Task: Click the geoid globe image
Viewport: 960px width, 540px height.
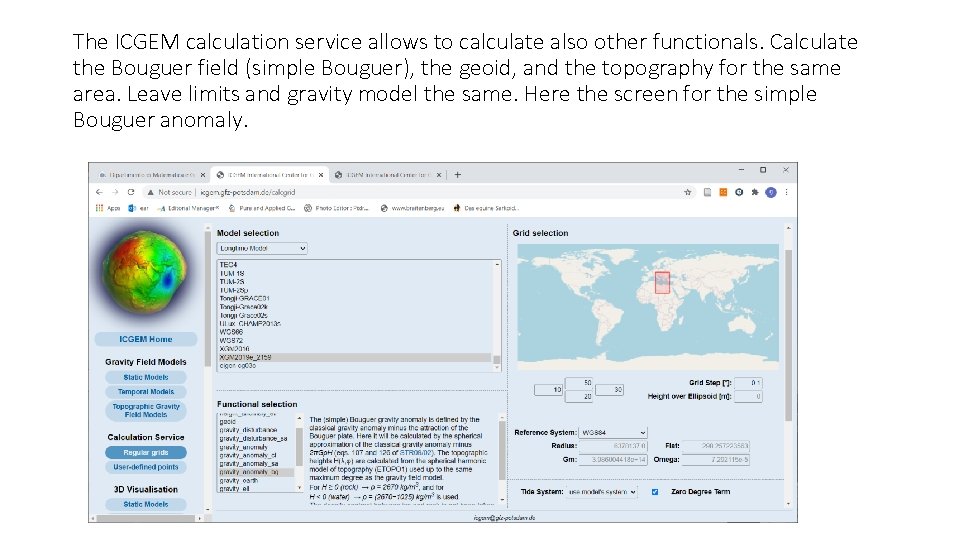Action: click(145, 272)
